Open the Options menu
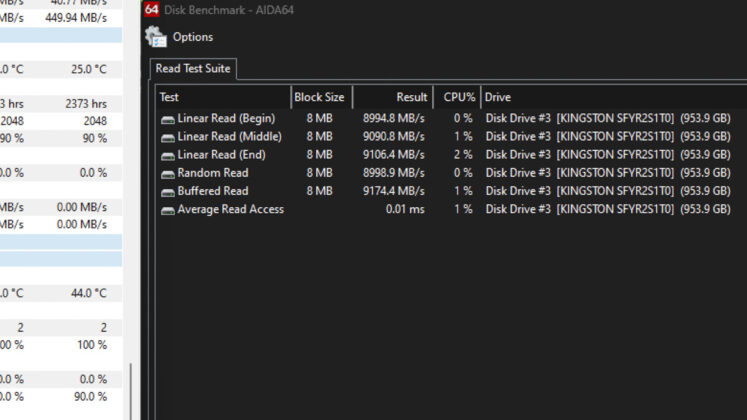Viewport: 747px width, 420px height. coord(192,37)
